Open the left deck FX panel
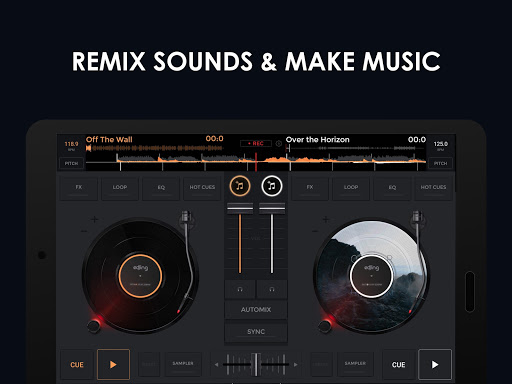Screen dimensions: 512x384 pyautogui.click(x=79, y=188)
